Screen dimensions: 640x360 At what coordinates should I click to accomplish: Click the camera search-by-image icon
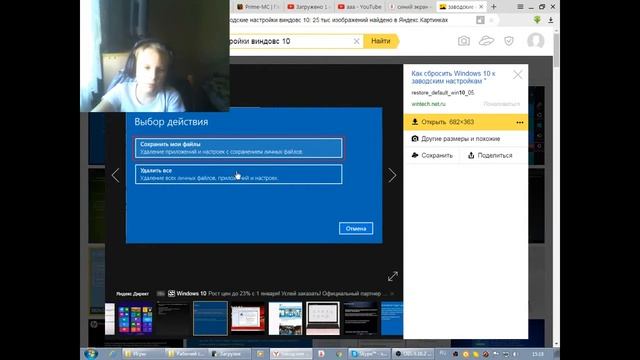[x=464, y=41]
